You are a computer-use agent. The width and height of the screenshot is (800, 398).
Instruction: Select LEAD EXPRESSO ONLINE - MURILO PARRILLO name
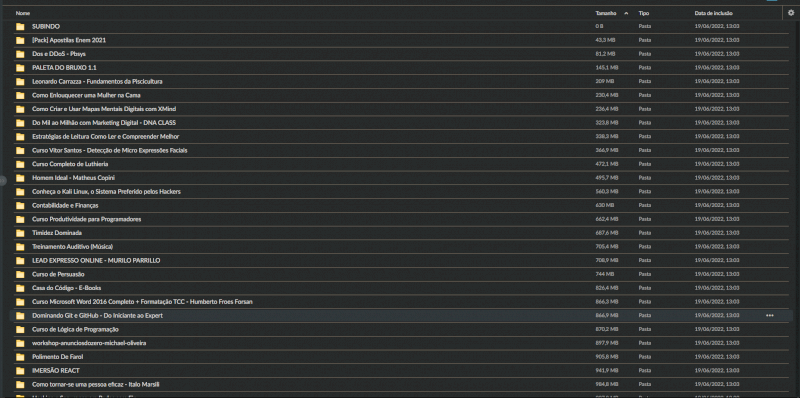(96, 261)
